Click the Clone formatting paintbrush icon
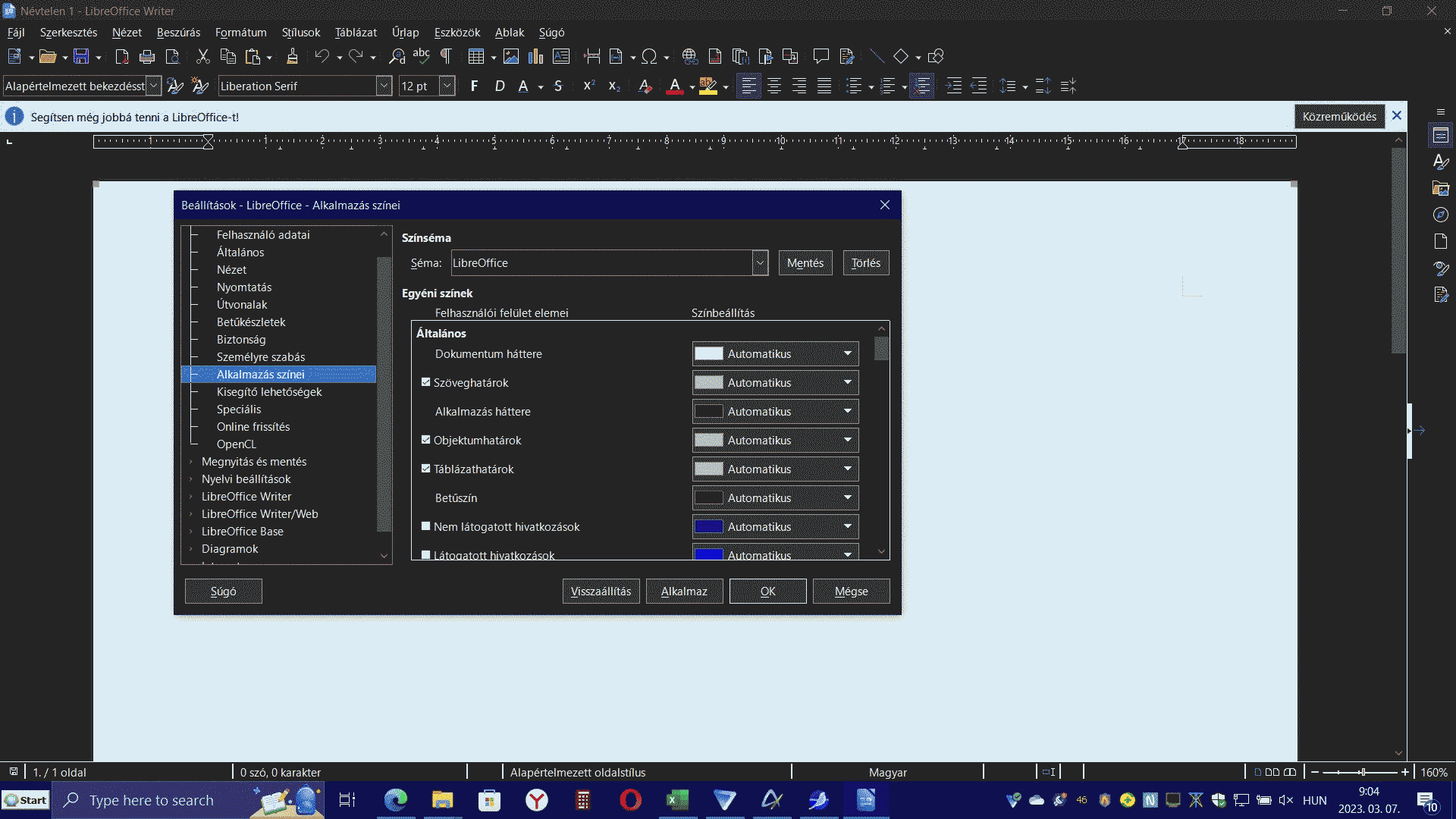Viewport: 1456px width, 819px height. pyautogui.click(x=292, y=56)
